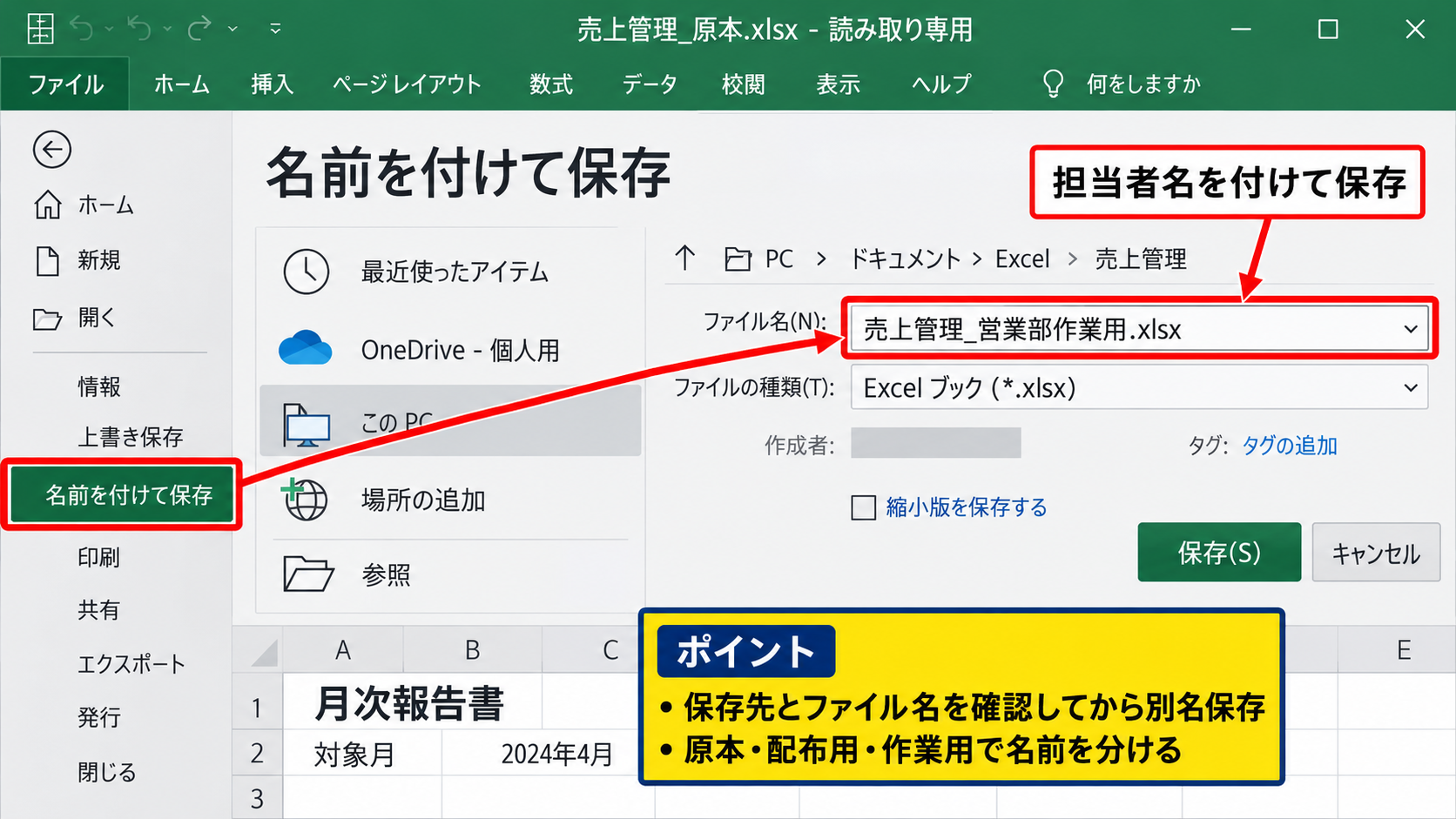Click the back arrow circle icon

(x=52, y=150)
